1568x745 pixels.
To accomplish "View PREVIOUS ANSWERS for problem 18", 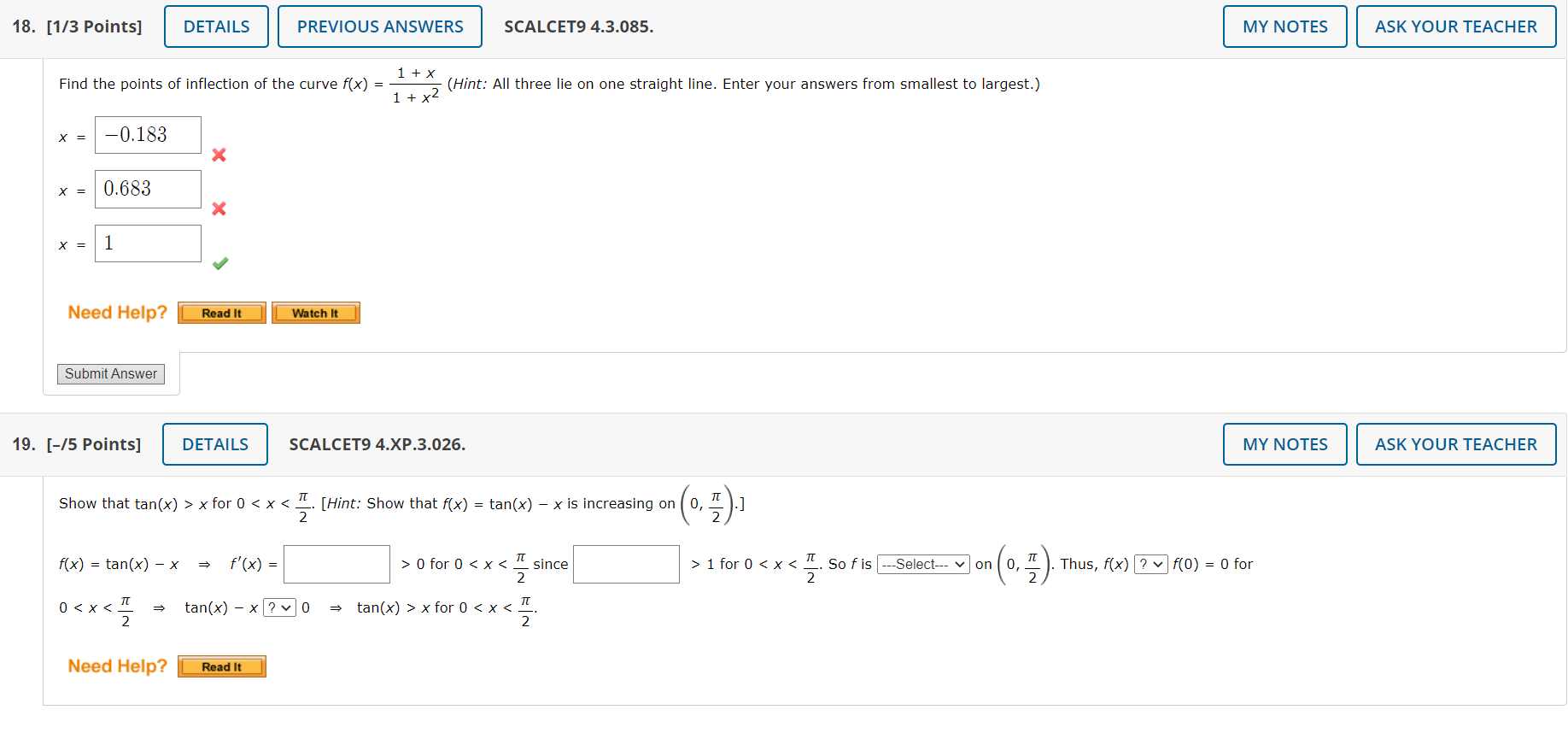I will [379, 26].
